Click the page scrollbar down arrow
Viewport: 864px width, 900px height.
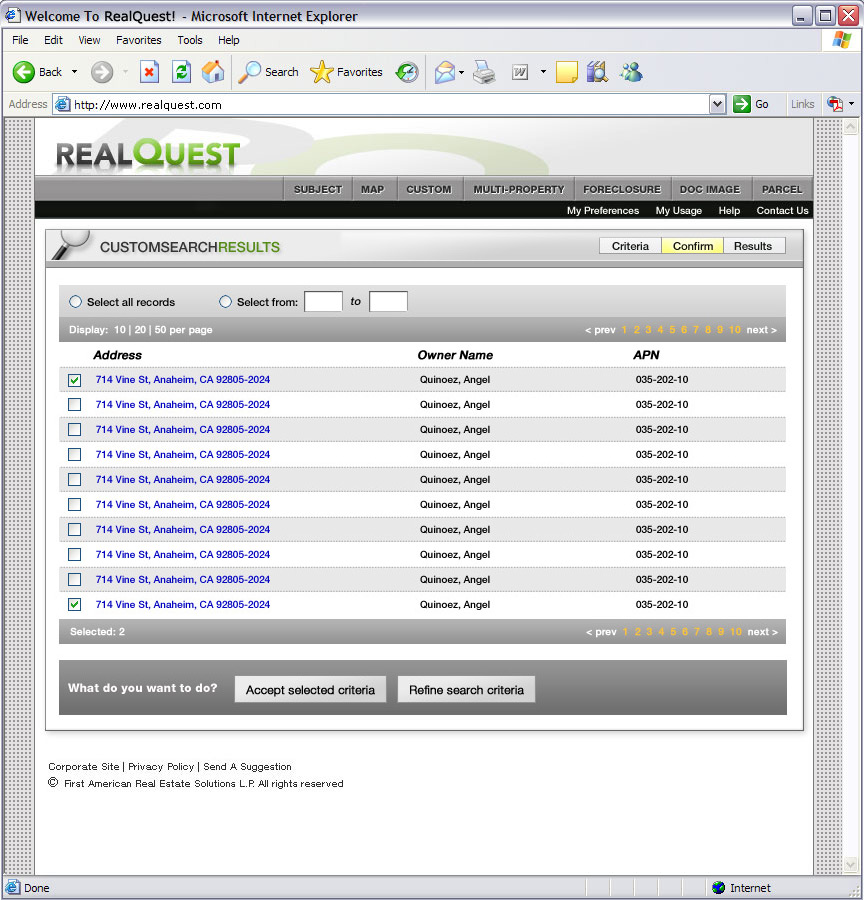851,863
